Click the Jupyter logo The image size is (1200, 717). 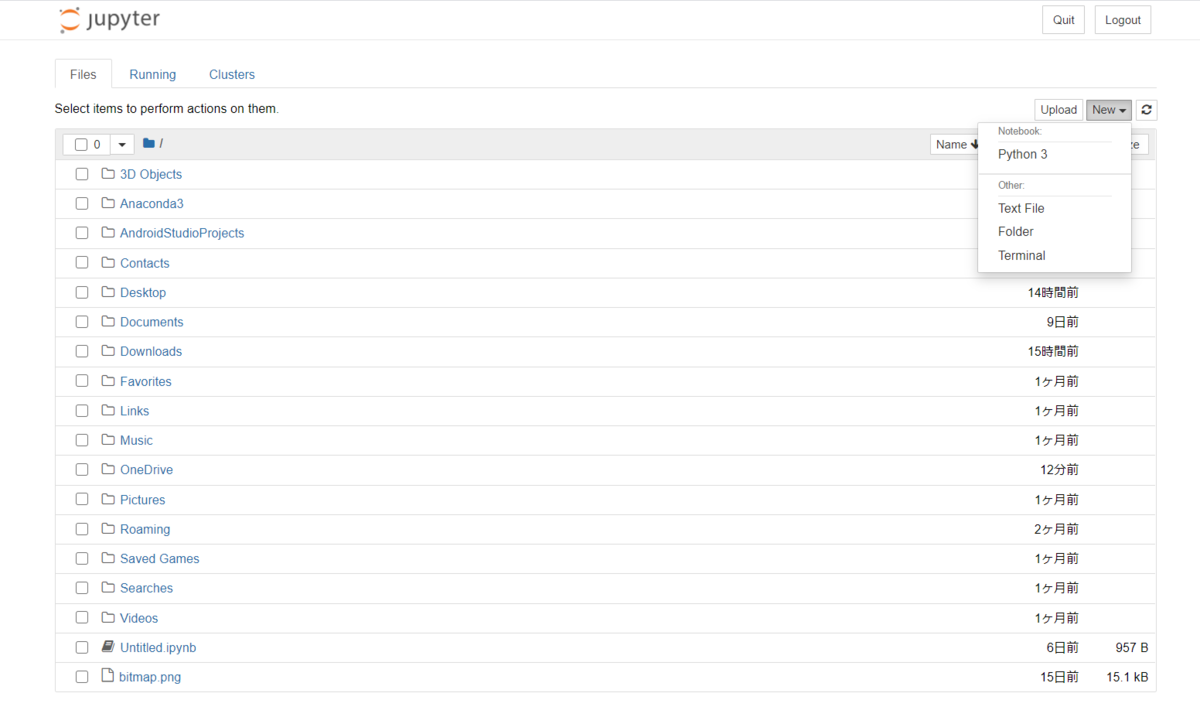109,20
